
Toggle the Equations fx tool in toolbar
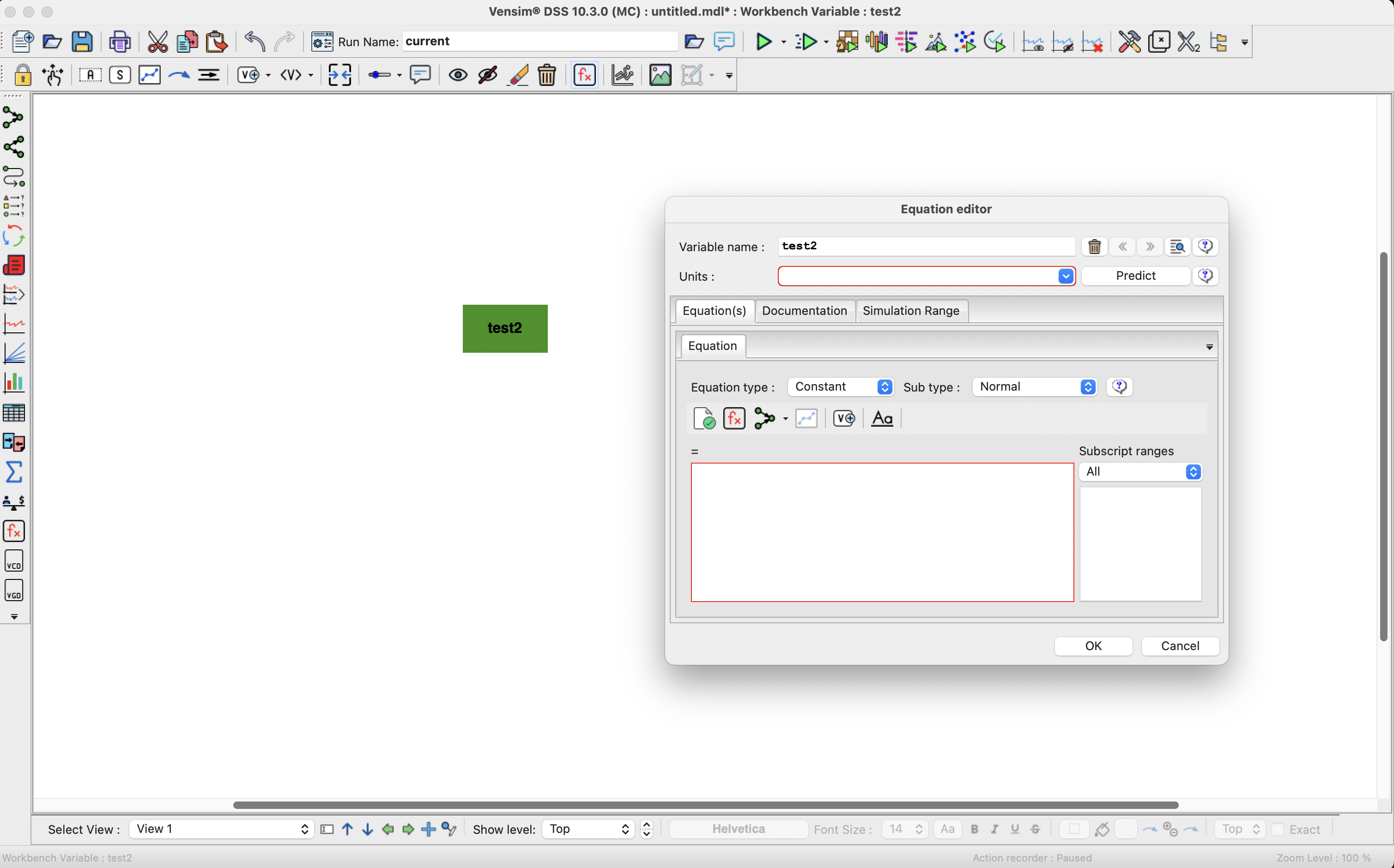pos(584,75)
